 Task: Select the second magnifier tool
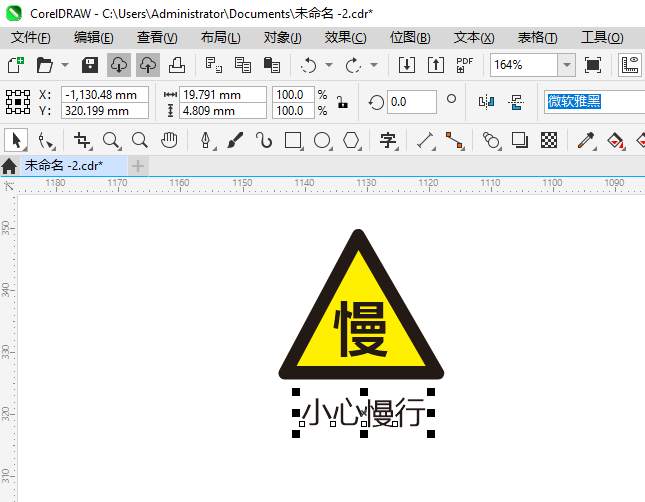[140, 140]
